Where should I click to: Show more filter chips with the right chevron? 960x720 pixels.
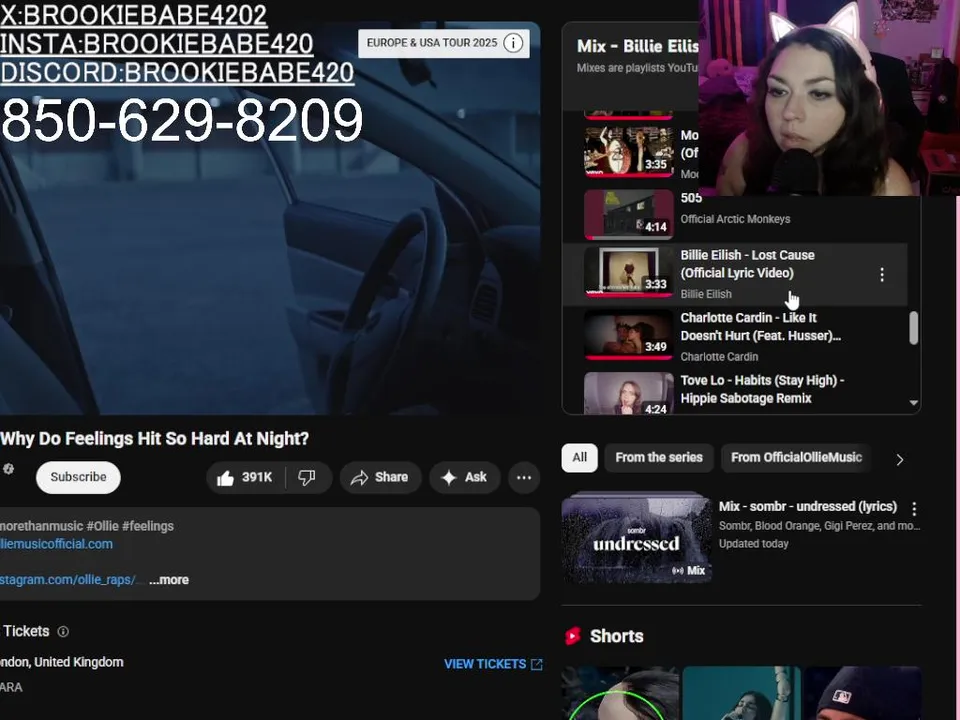point(899,459)
